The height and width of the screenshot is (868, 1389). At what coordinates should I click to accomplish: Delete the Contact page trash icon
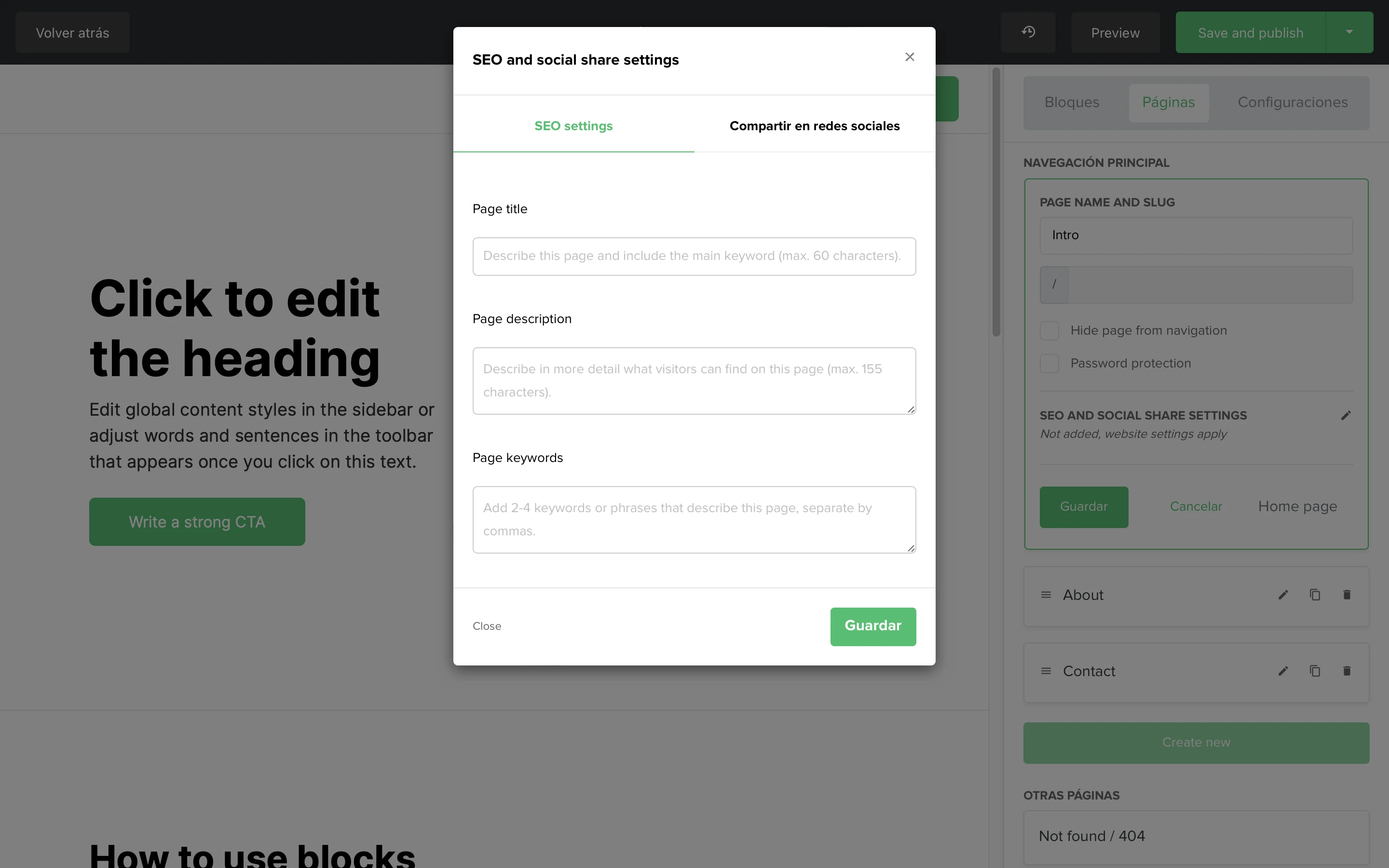tap(1347, 671)
